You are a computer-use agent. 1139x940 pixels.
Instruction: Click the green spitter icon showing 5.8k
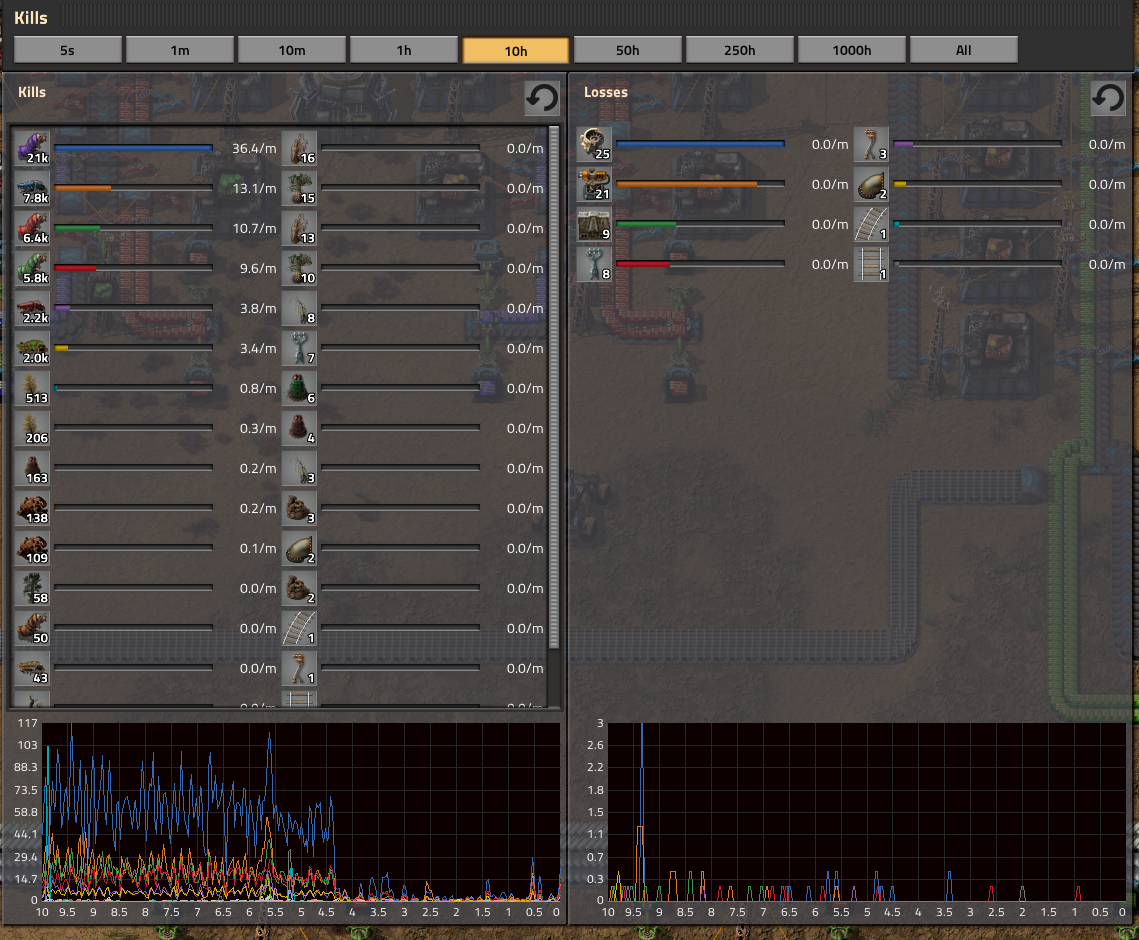32,268
